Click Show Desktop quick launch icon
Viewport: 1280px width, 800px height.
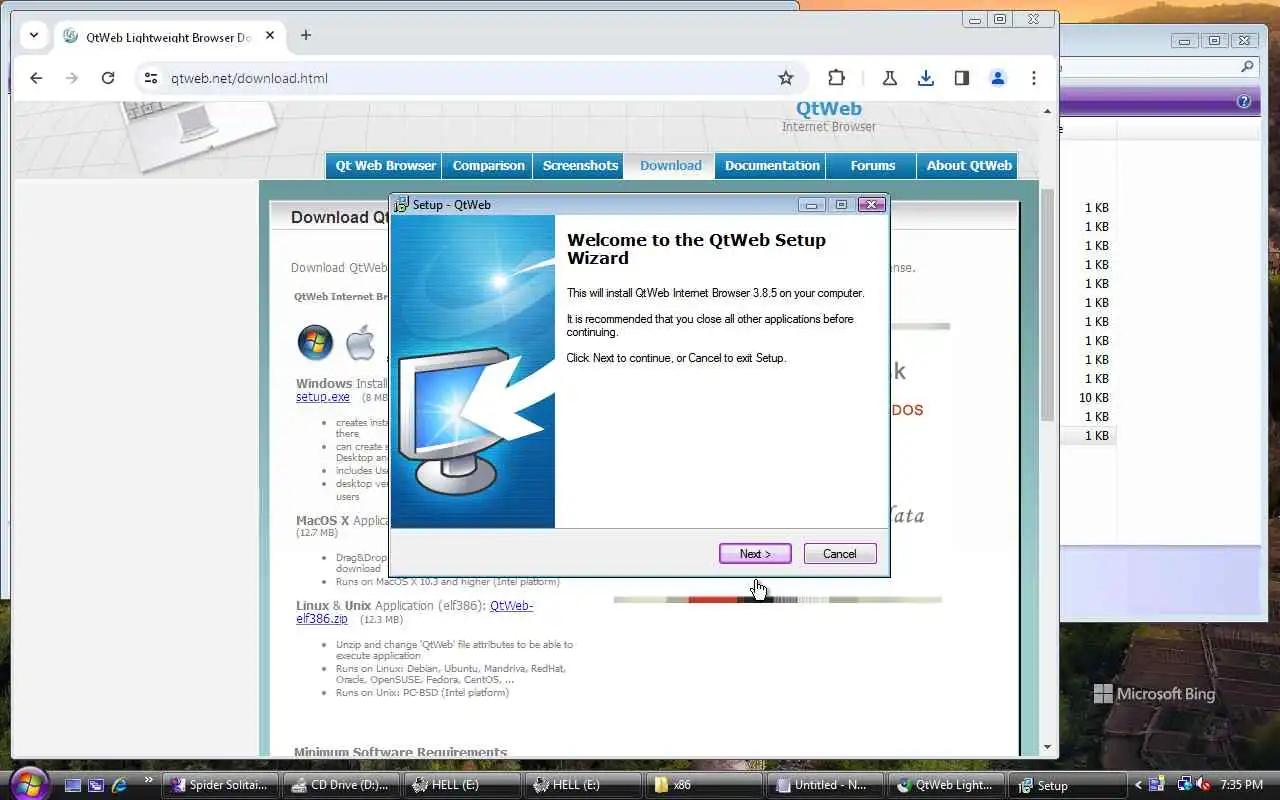73,785
